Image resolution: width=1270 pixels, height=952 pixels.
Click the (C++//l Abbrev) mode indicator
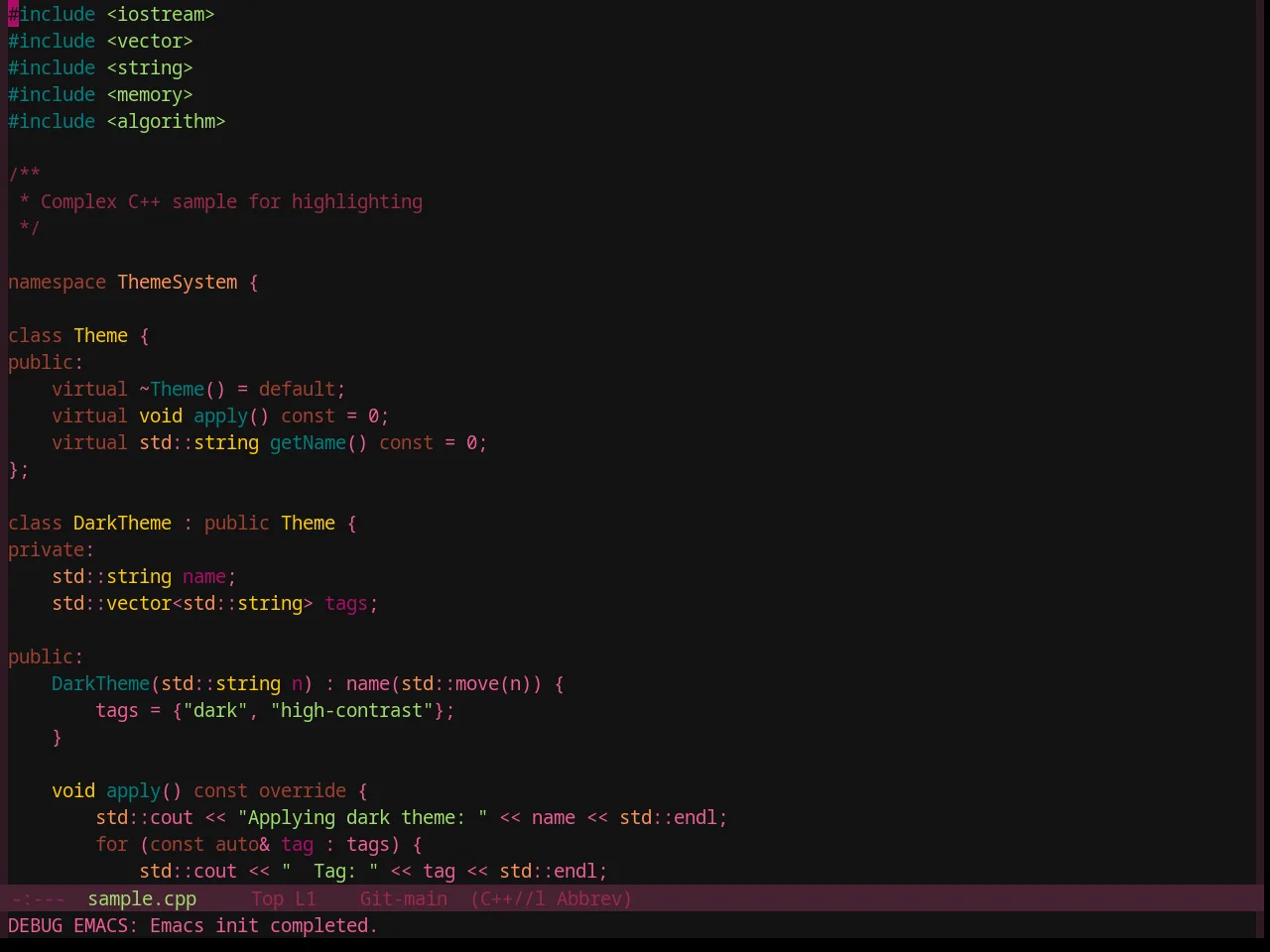click(552, 899)
